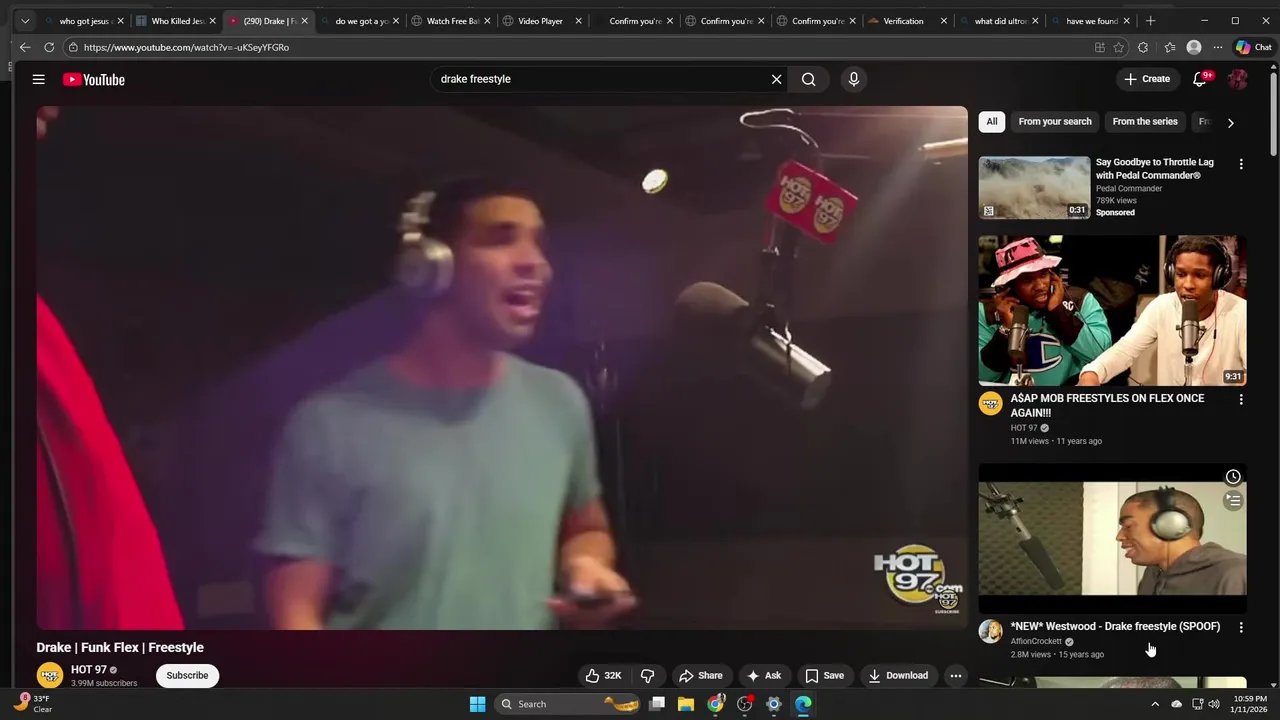Viewport: 1280px width, 720px height.
Task: Select the All filter chip
Action: (991, 122)
